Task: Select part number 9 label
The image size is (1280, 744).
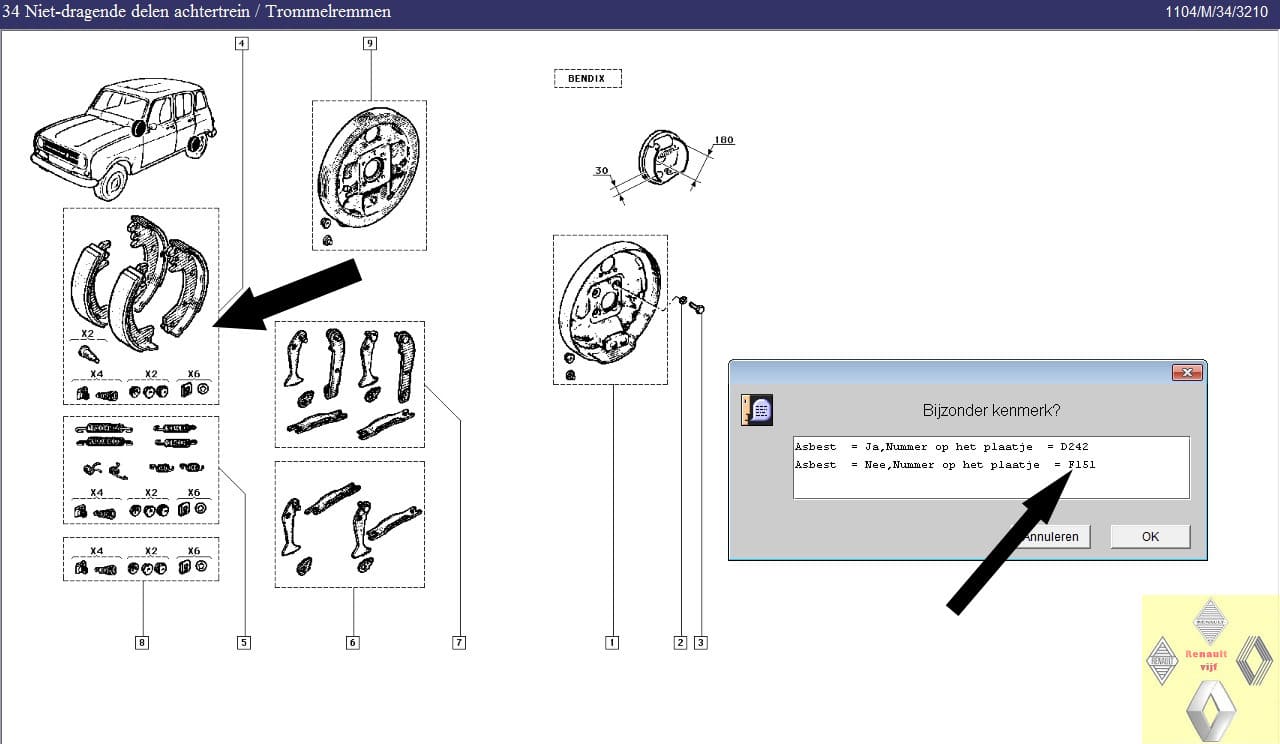Action: coord(370,43)
